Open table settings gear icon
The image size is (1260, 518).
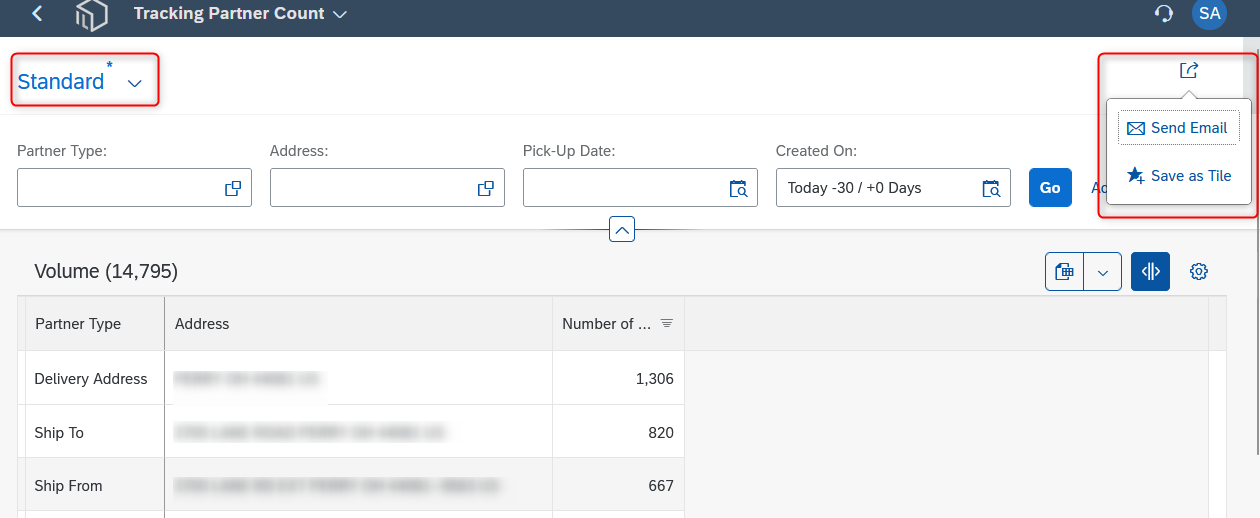pyautogui.click(x=1199, y=271)
